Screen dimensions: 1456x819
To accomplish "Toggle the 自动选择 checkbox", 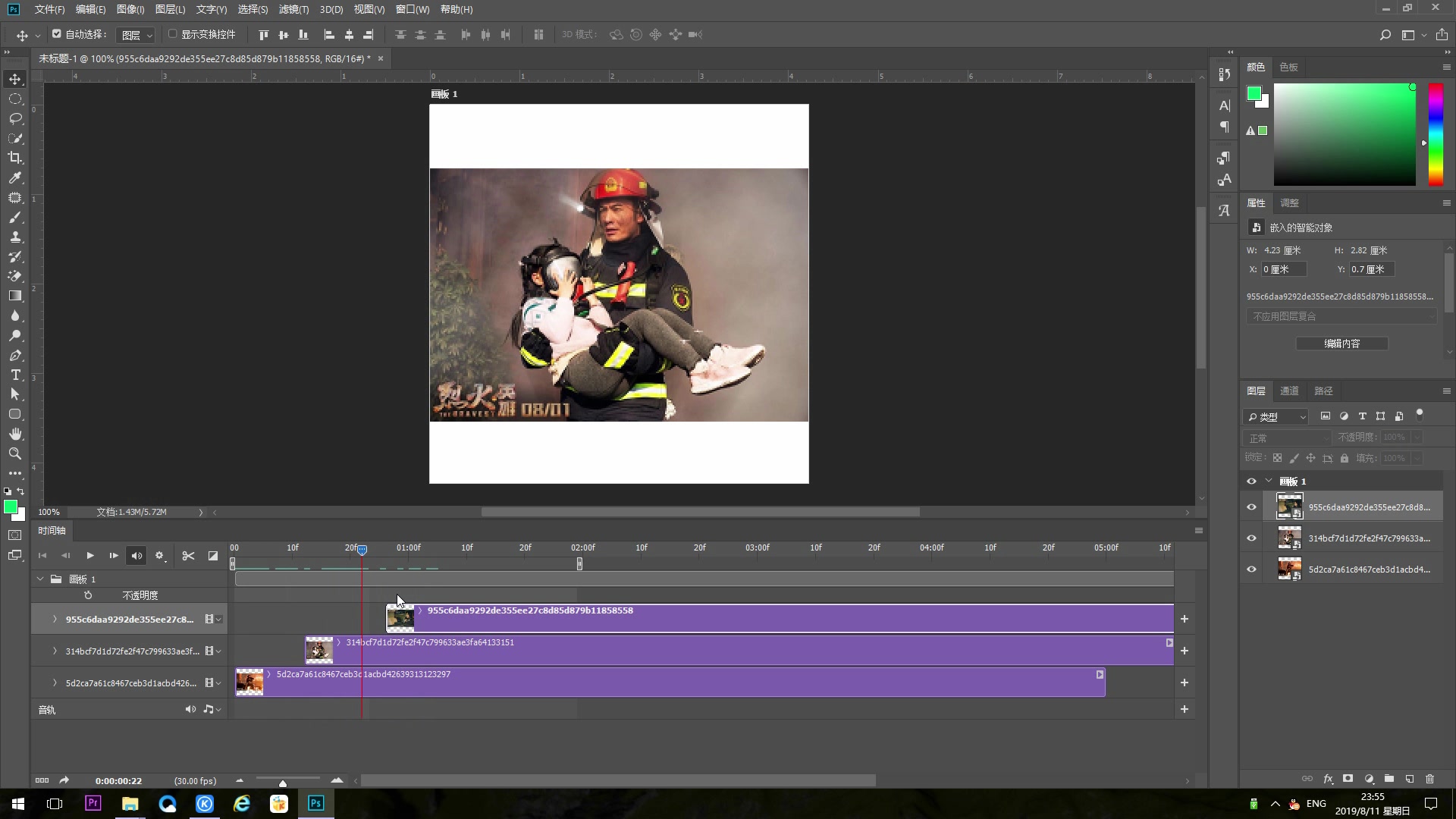I will [57, 34].
